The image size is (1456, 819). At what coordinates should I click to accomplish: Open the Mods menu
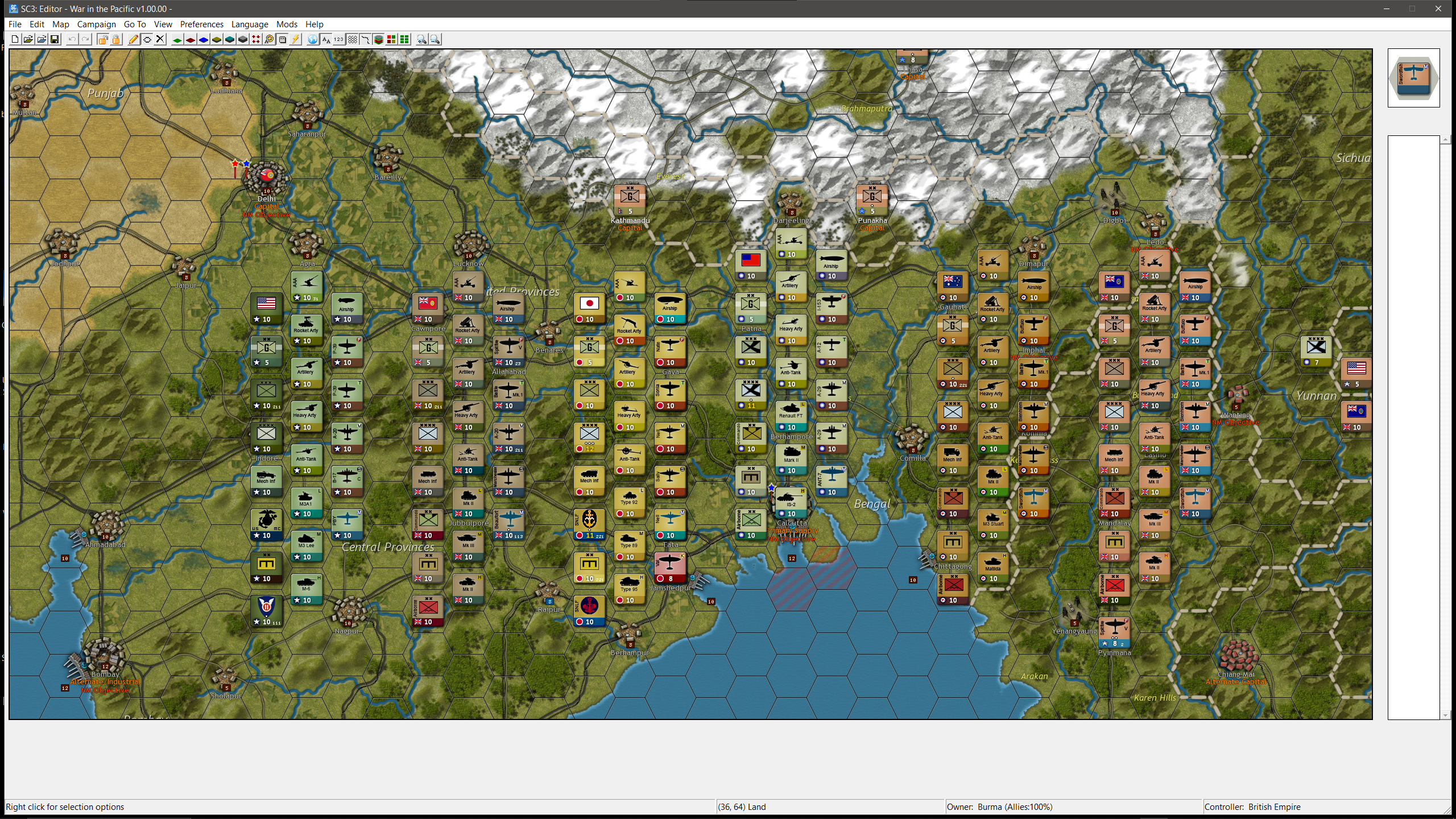click(287, 24)
